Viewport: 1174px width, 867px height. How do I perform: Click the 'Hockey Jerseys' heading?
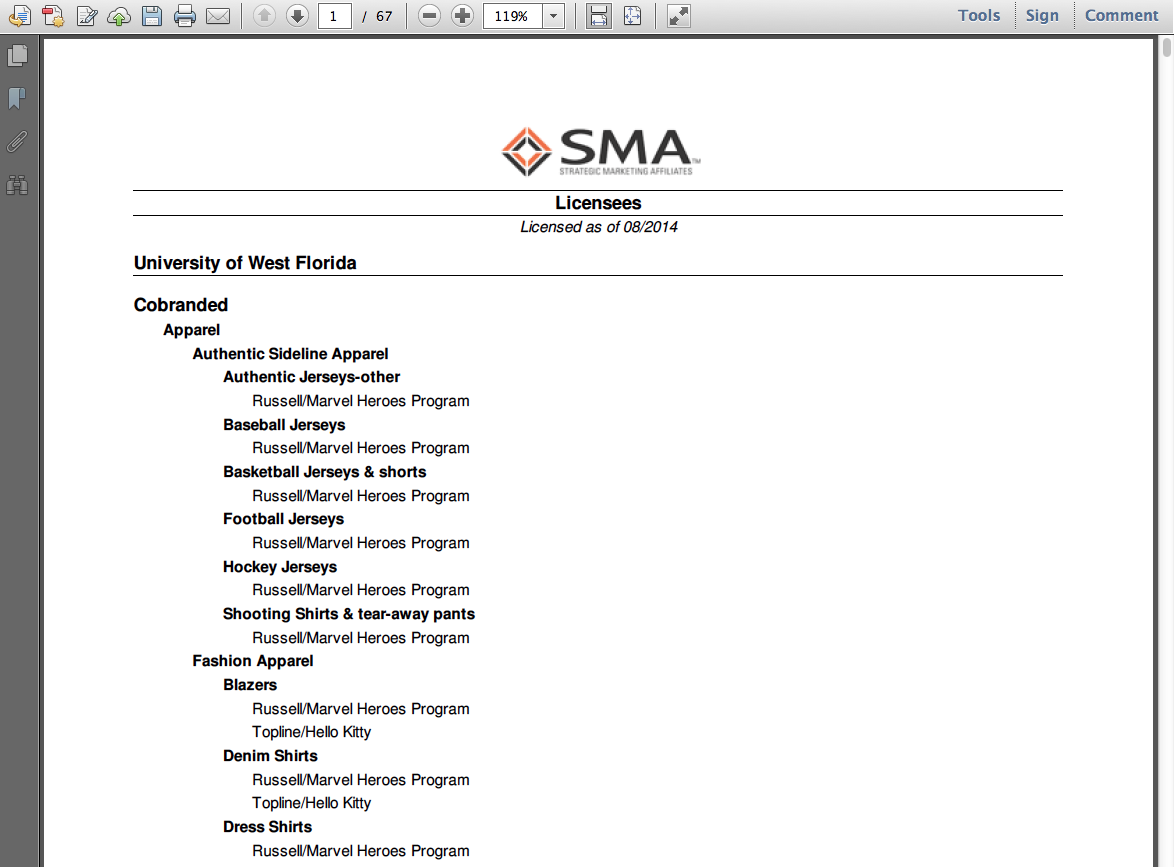tap(280, 568)
